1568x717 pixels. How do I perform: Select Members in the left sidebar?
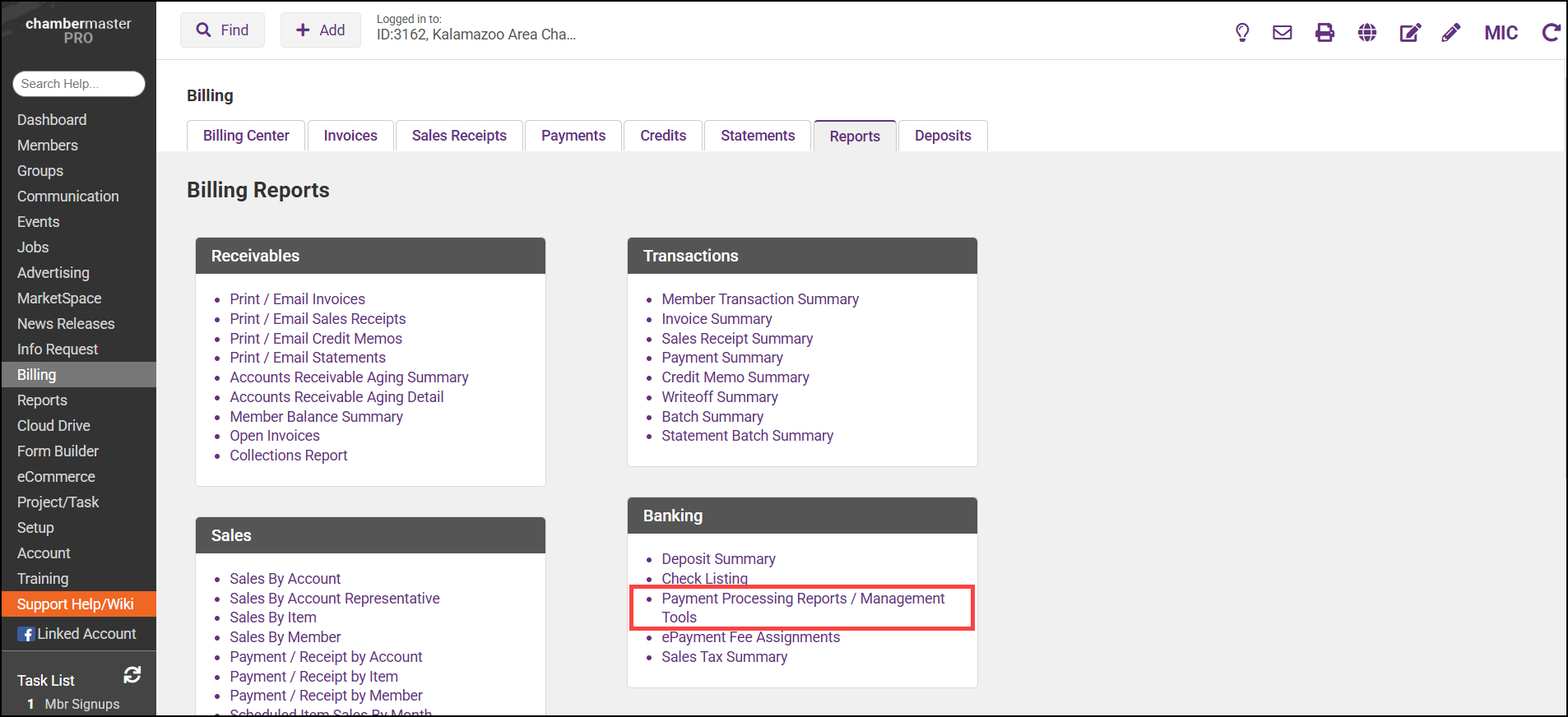(48, 146)
